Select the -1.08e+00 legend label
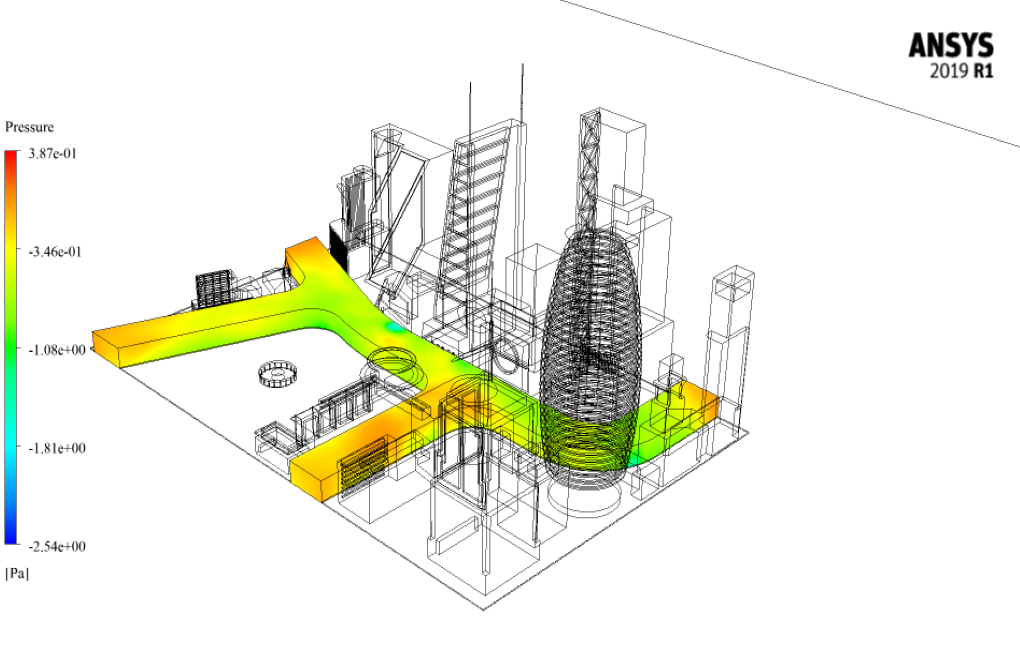 59,350
